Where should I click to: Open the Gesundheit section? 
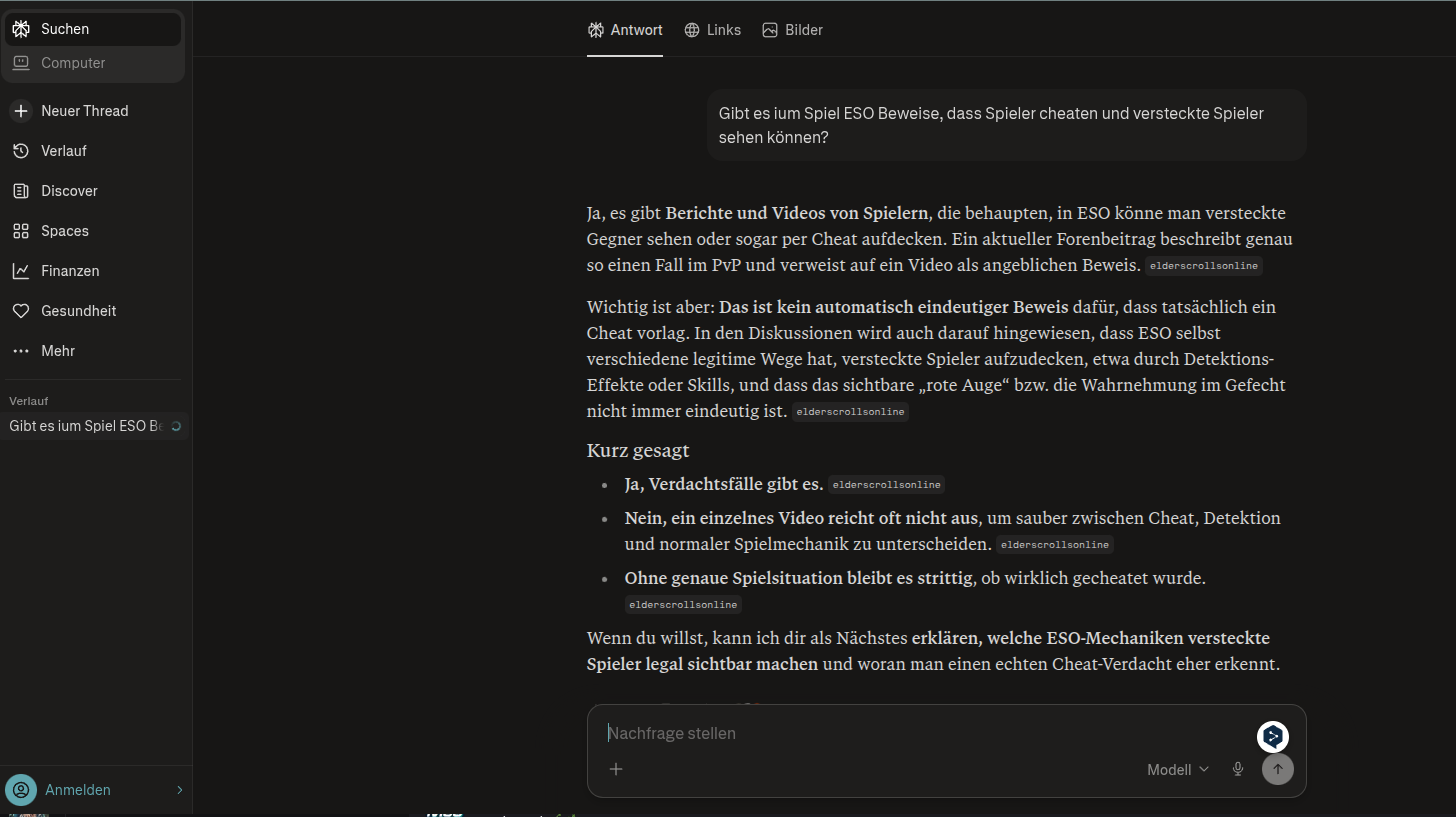(x=93, y=311)
